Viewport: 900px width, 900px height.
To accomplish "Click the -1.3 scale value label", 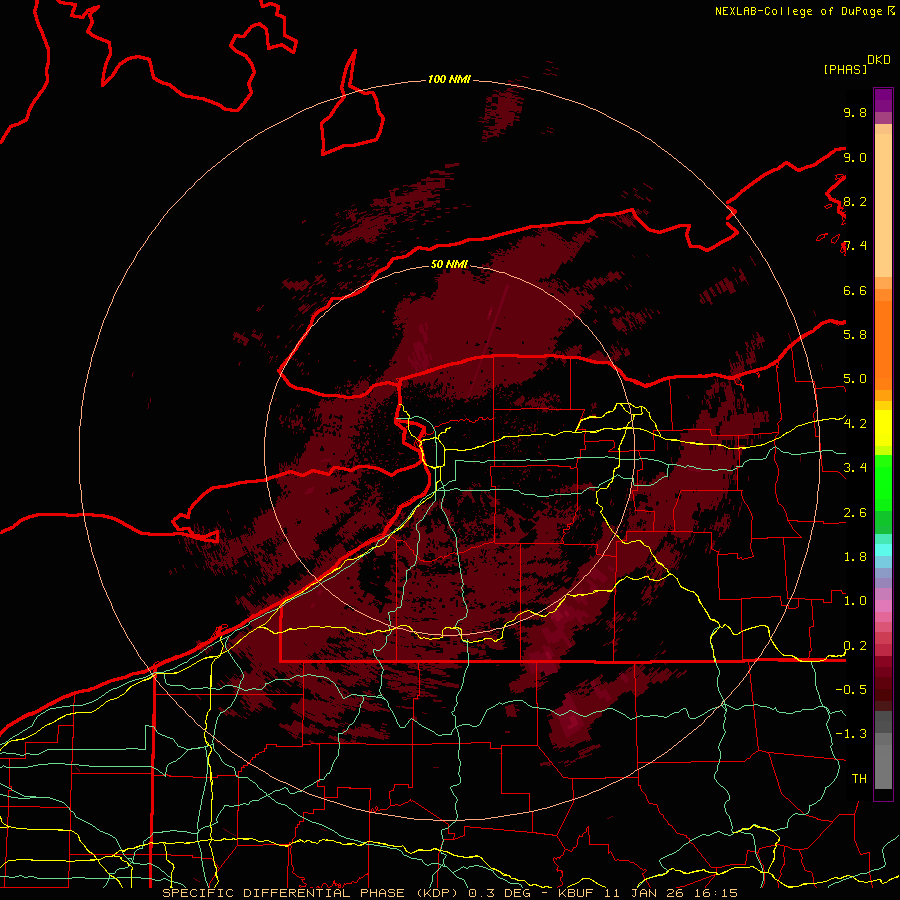I will [851, 734].
